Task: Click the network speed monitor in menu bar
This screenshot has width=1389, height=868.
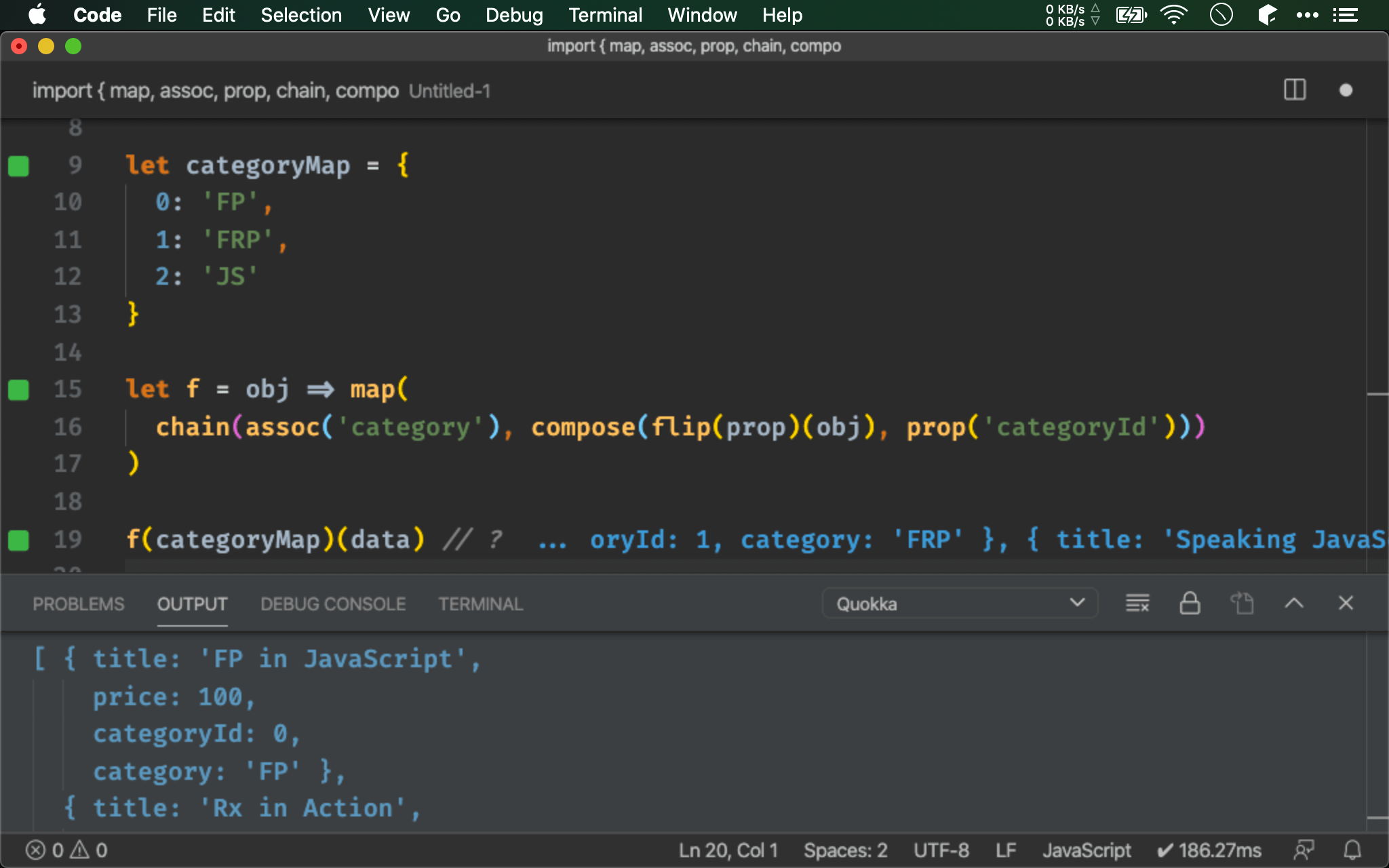Action: 1072,15
